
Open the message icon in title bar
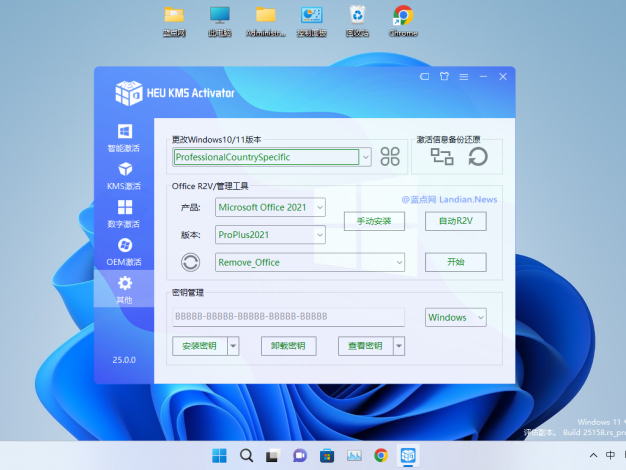[424, 76]
